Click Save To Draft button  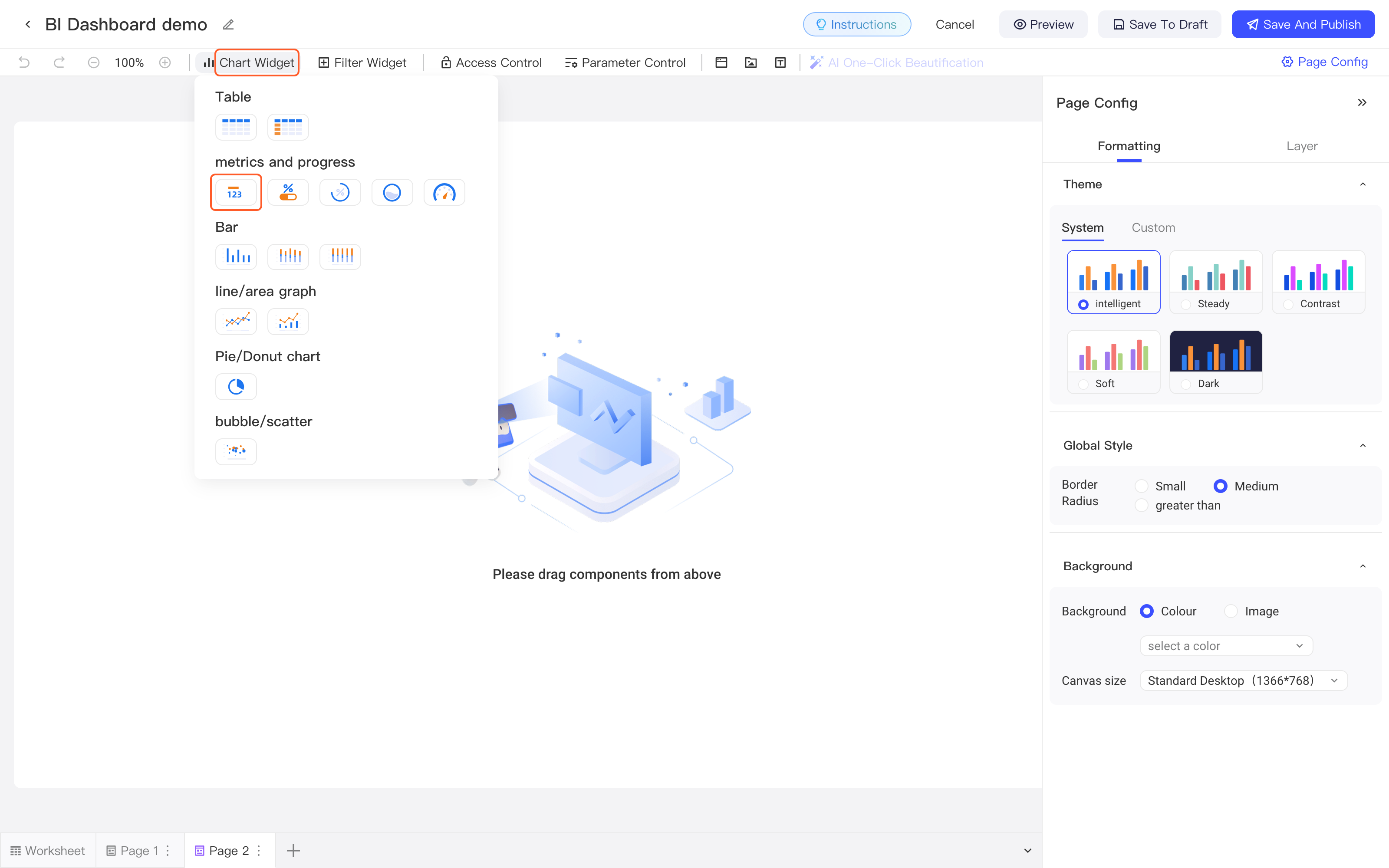pyautogui.click(x=1159, y=24)
